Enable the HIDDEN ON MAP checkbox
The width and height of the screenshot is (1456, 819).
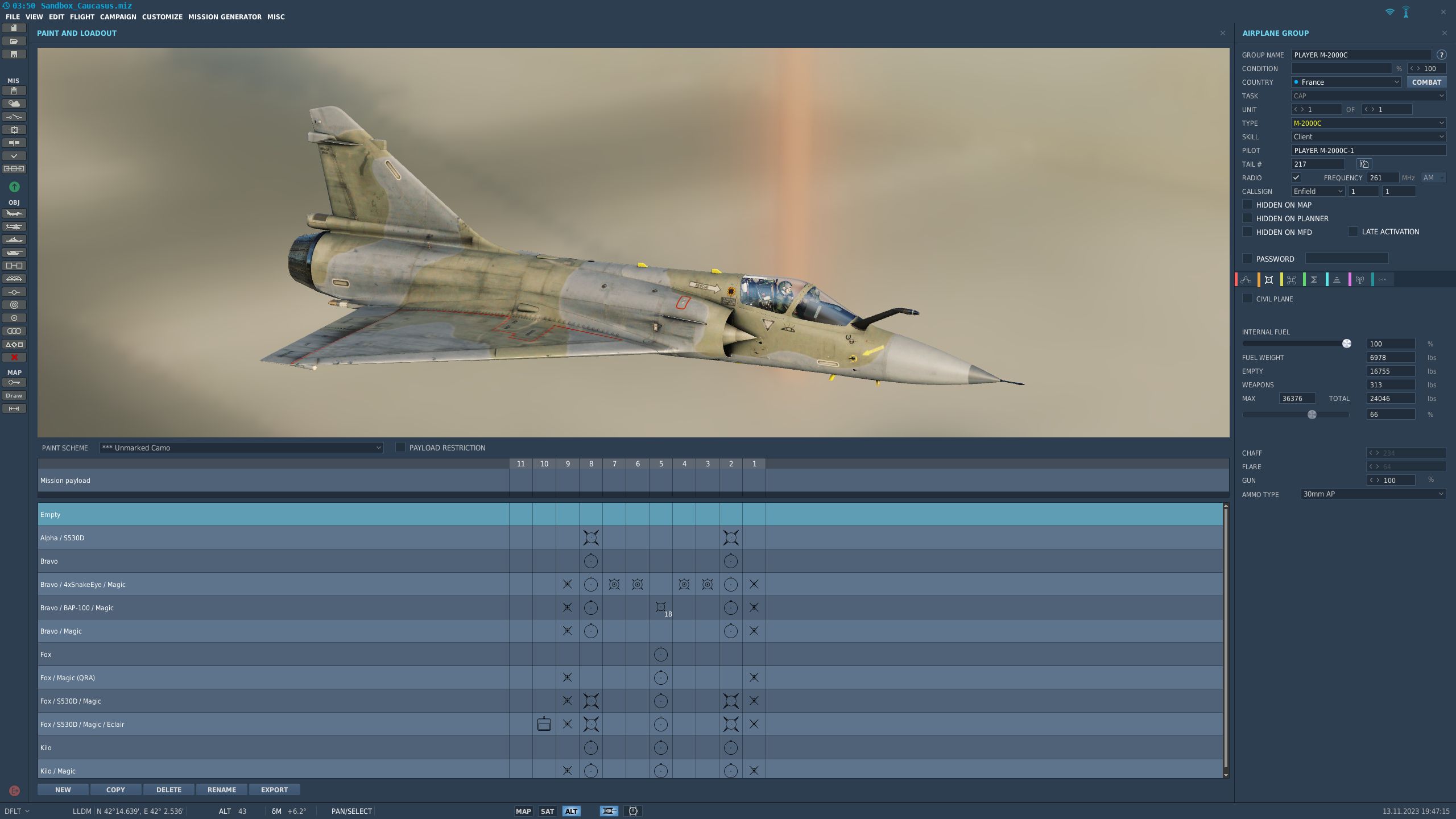click(1247, 205)
